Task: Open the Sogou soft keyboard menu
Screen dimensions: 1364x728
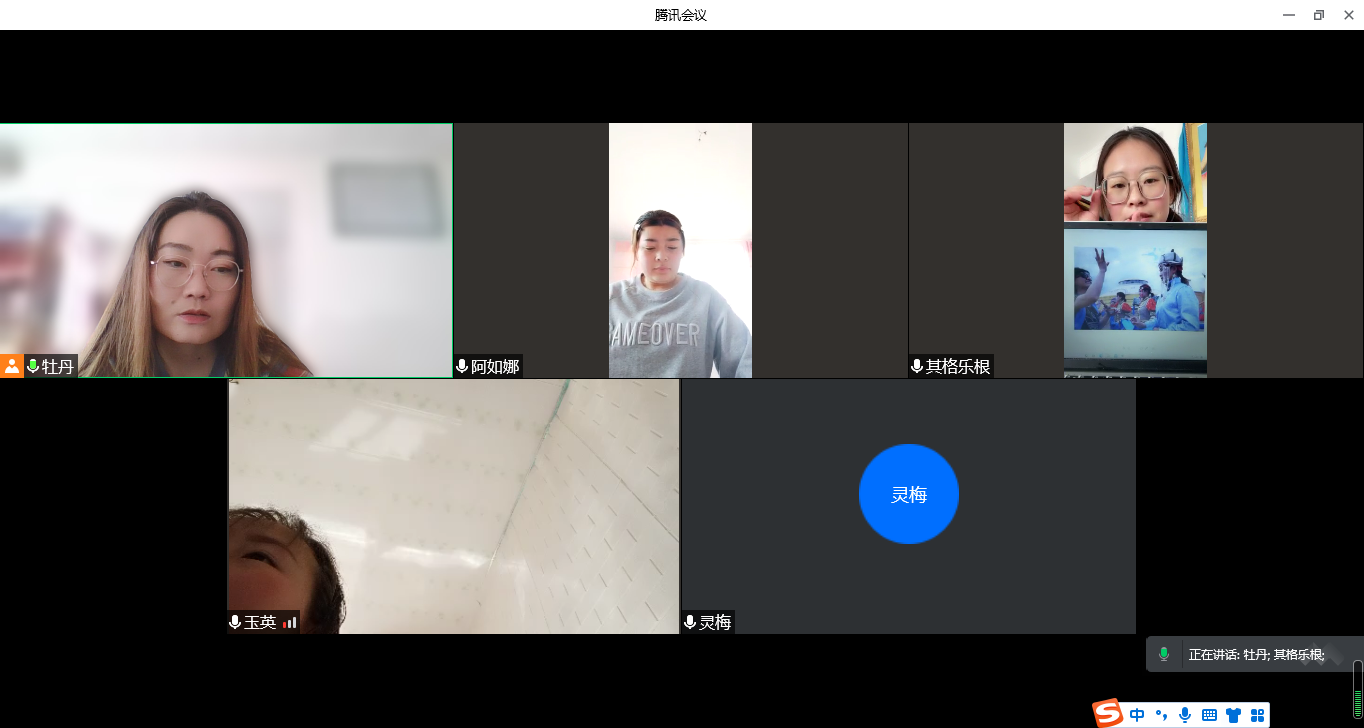Action: coord(1209,715)
